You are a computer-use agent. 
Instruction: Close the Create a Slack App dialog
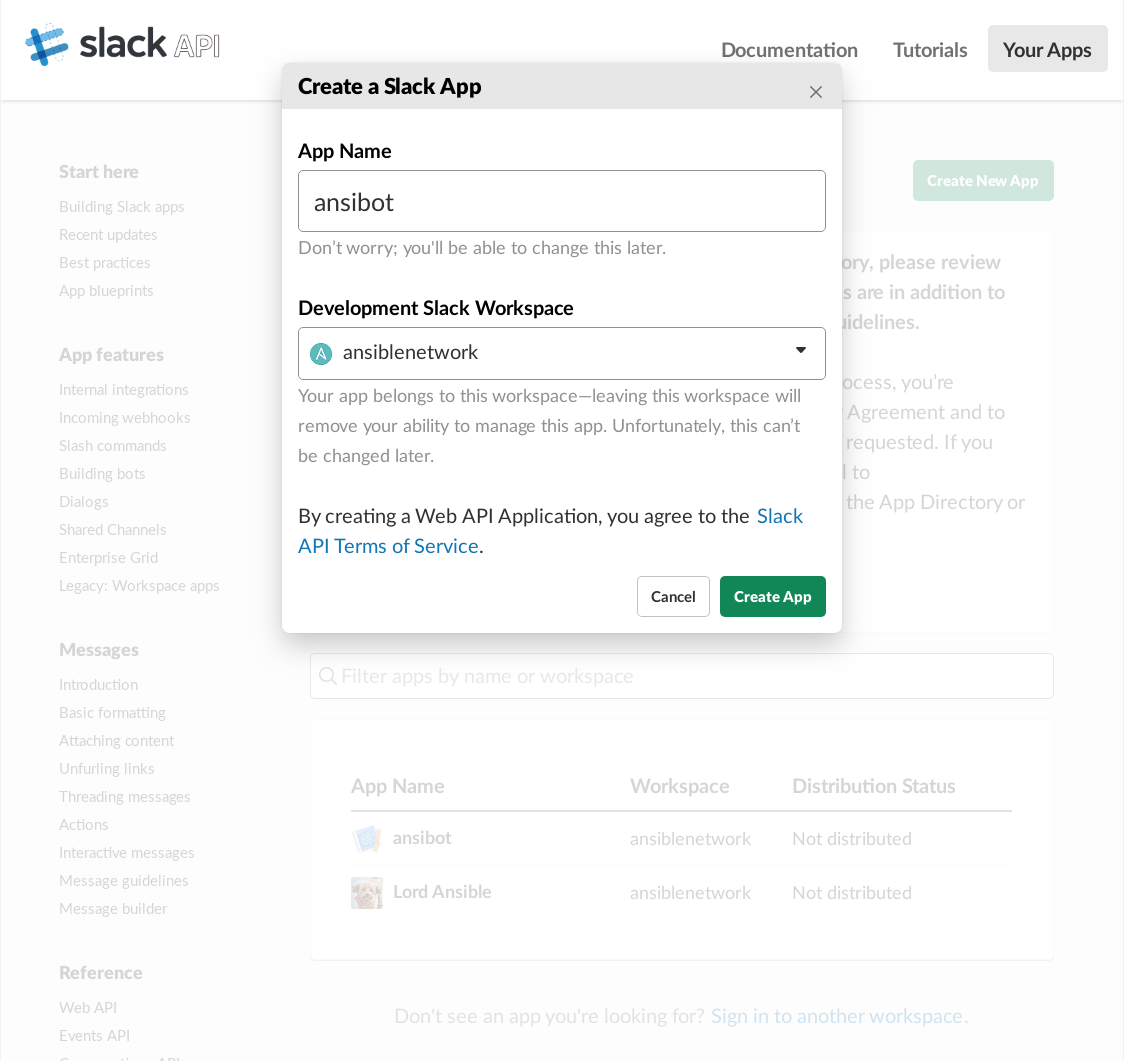[816, 92]
